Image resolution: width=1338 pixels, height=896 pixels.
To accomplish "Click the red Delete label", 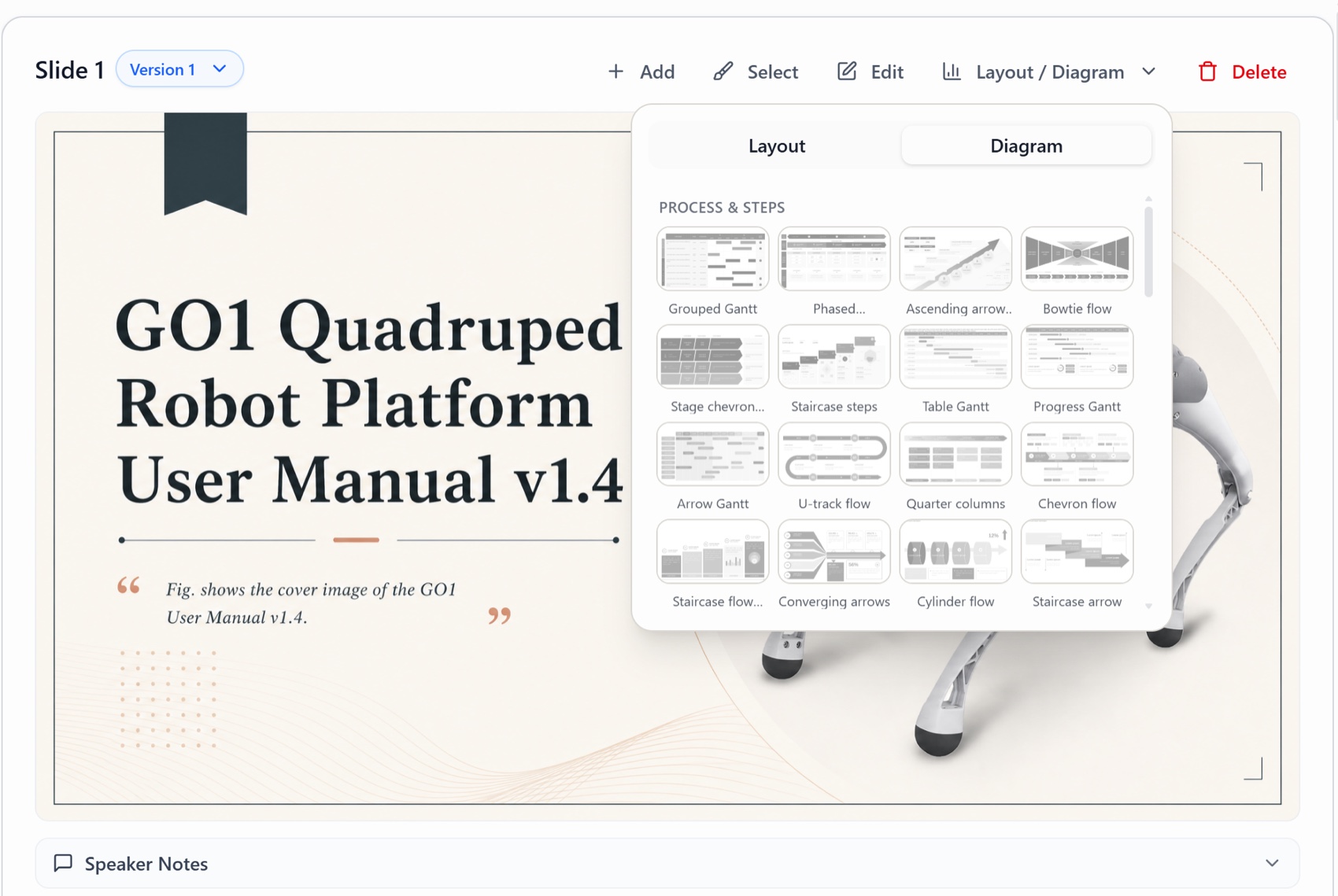I will [x=1259, y=72].
